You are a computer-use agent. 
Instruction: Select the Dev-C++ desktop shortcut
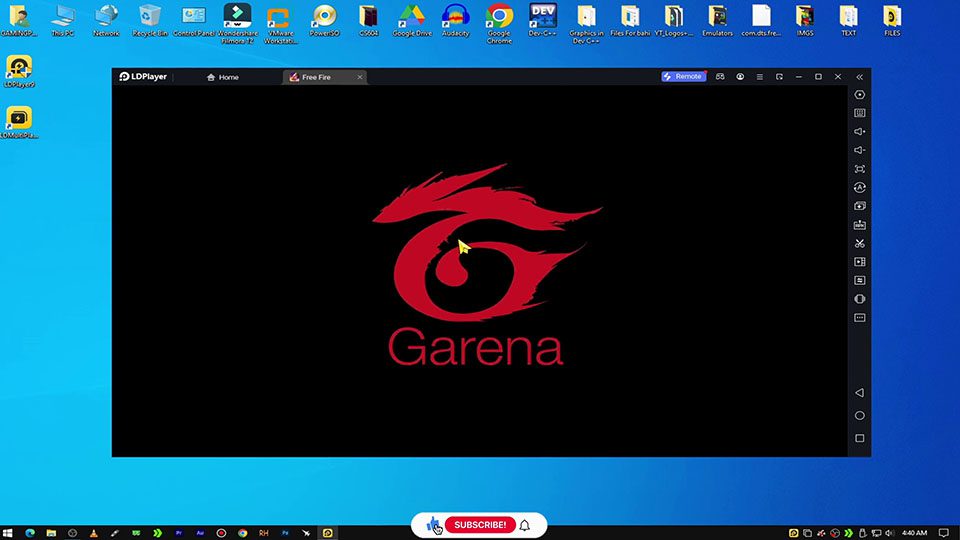coord(542,21)
